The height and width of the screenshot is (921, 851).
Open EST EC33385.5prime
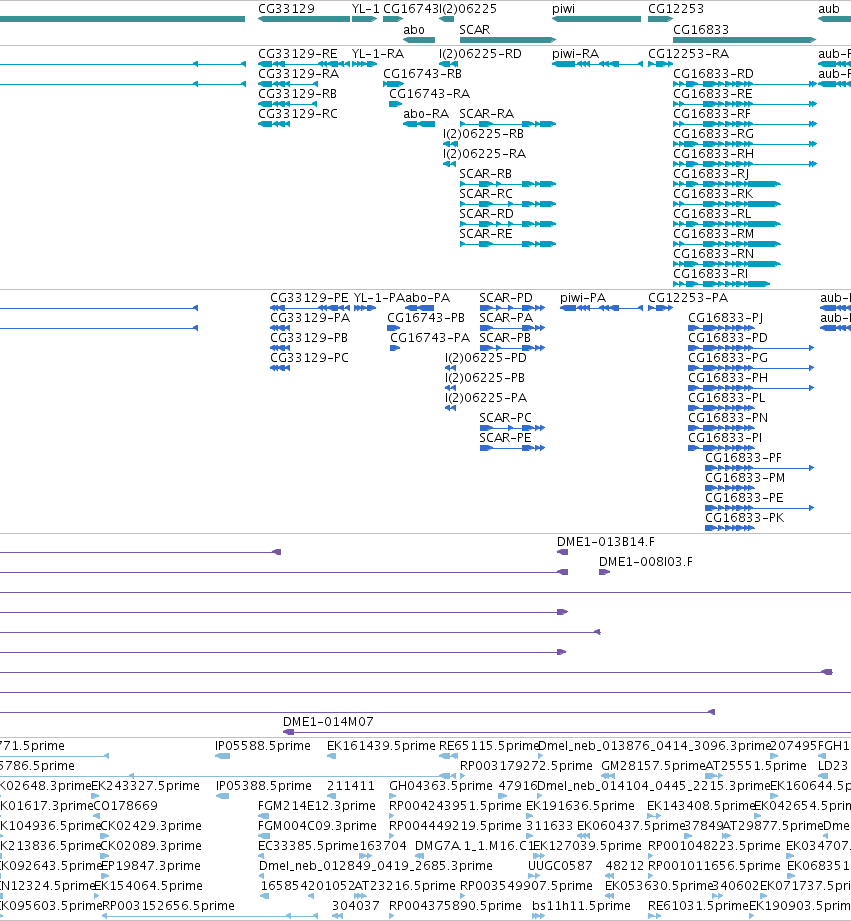tap(308, 846)
